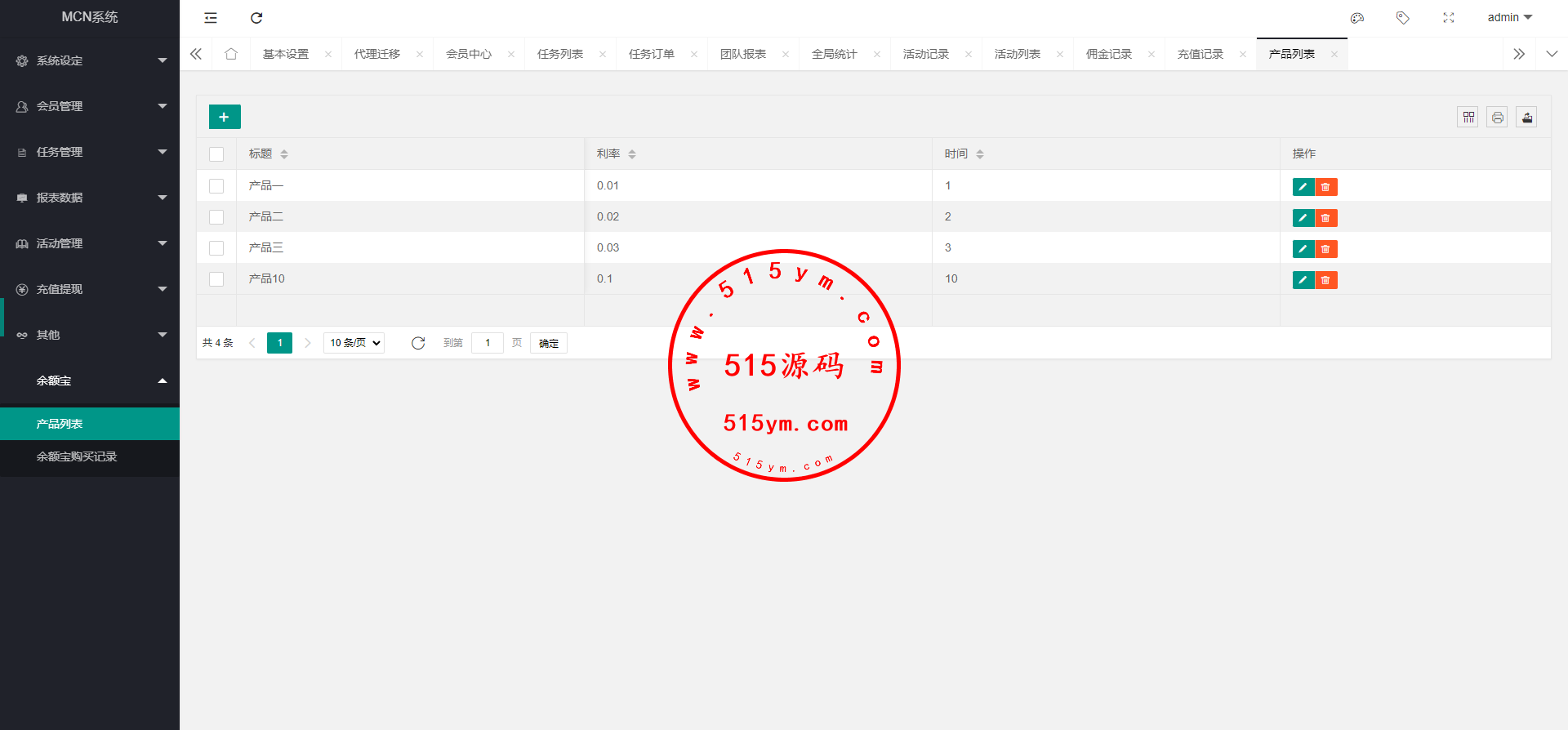Open the admin user dropdown
The height and width of the screenshot is (730, 1568).
1509,18
